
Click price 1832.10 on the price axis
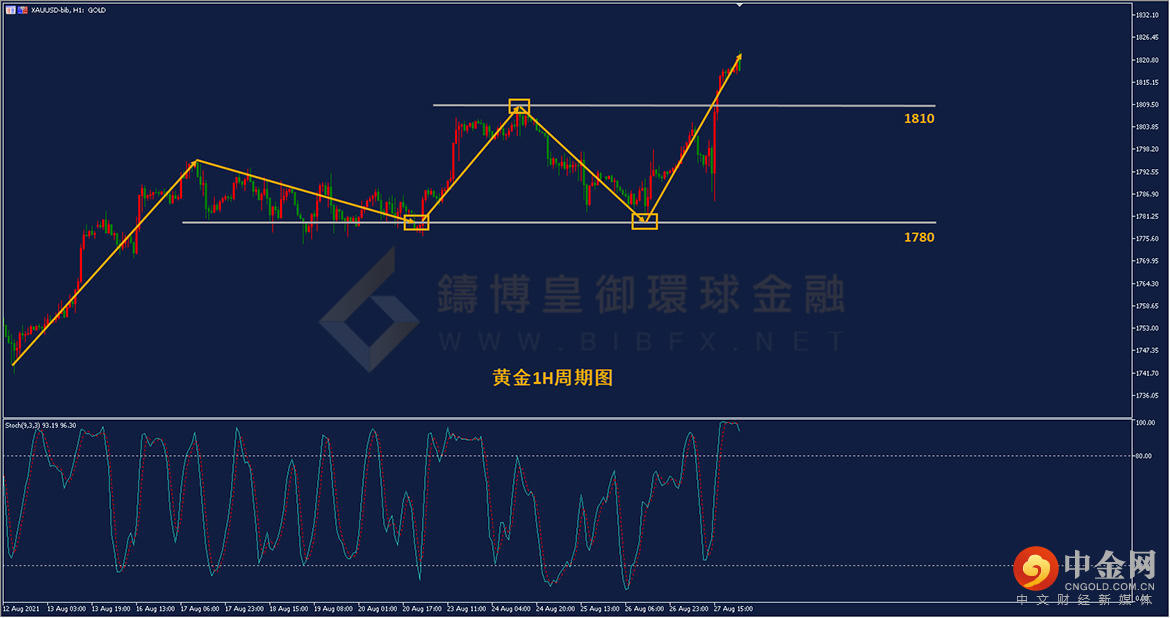(1146, 15)
